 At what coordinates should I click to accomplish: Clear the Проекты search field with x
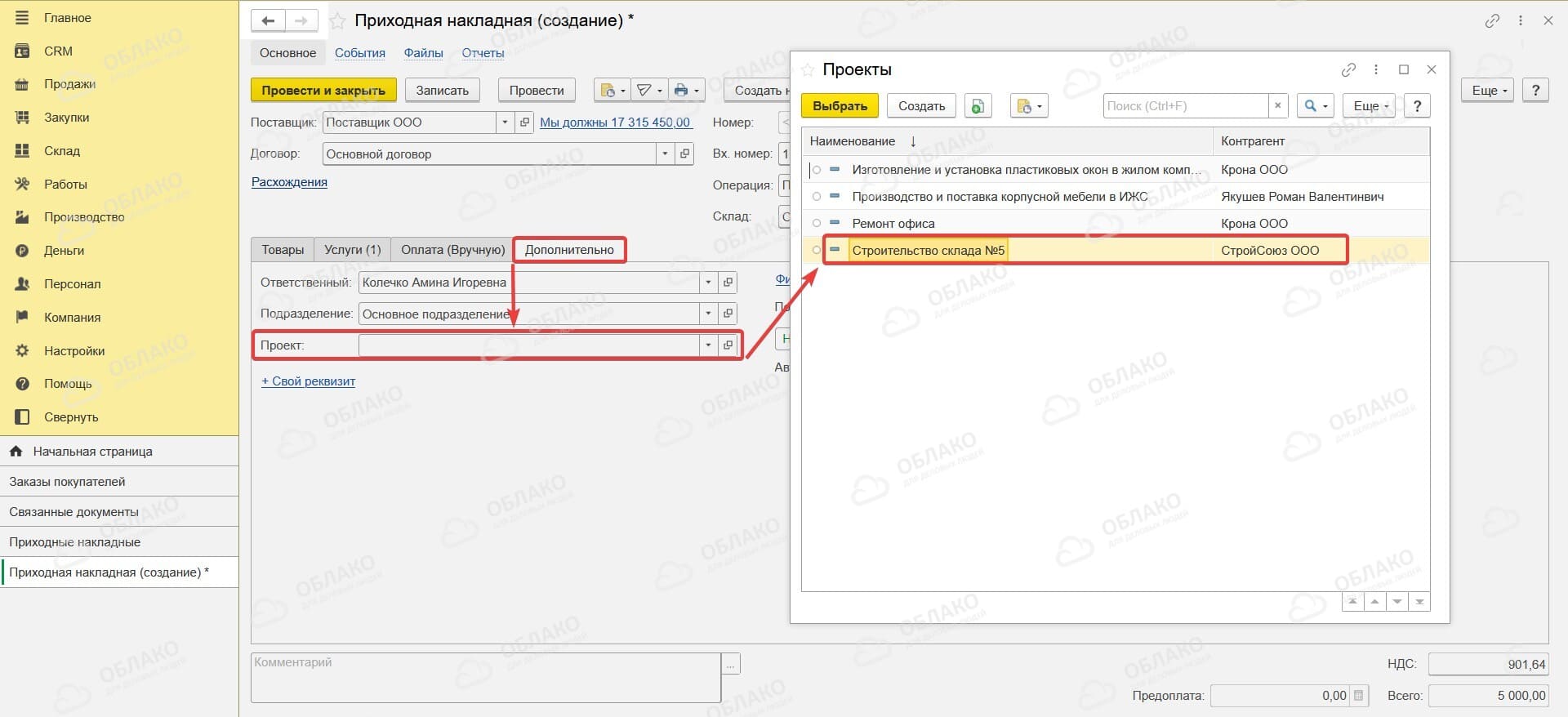coord(1278,106)
